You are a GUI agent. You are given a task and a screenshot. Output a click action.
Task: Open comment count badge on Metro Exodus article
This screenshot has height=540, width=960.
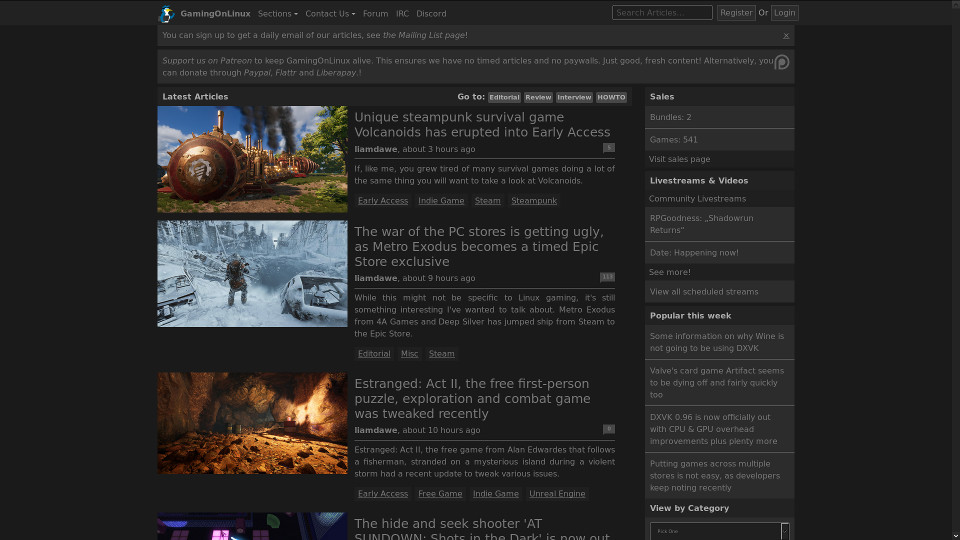tap(607, 277)
